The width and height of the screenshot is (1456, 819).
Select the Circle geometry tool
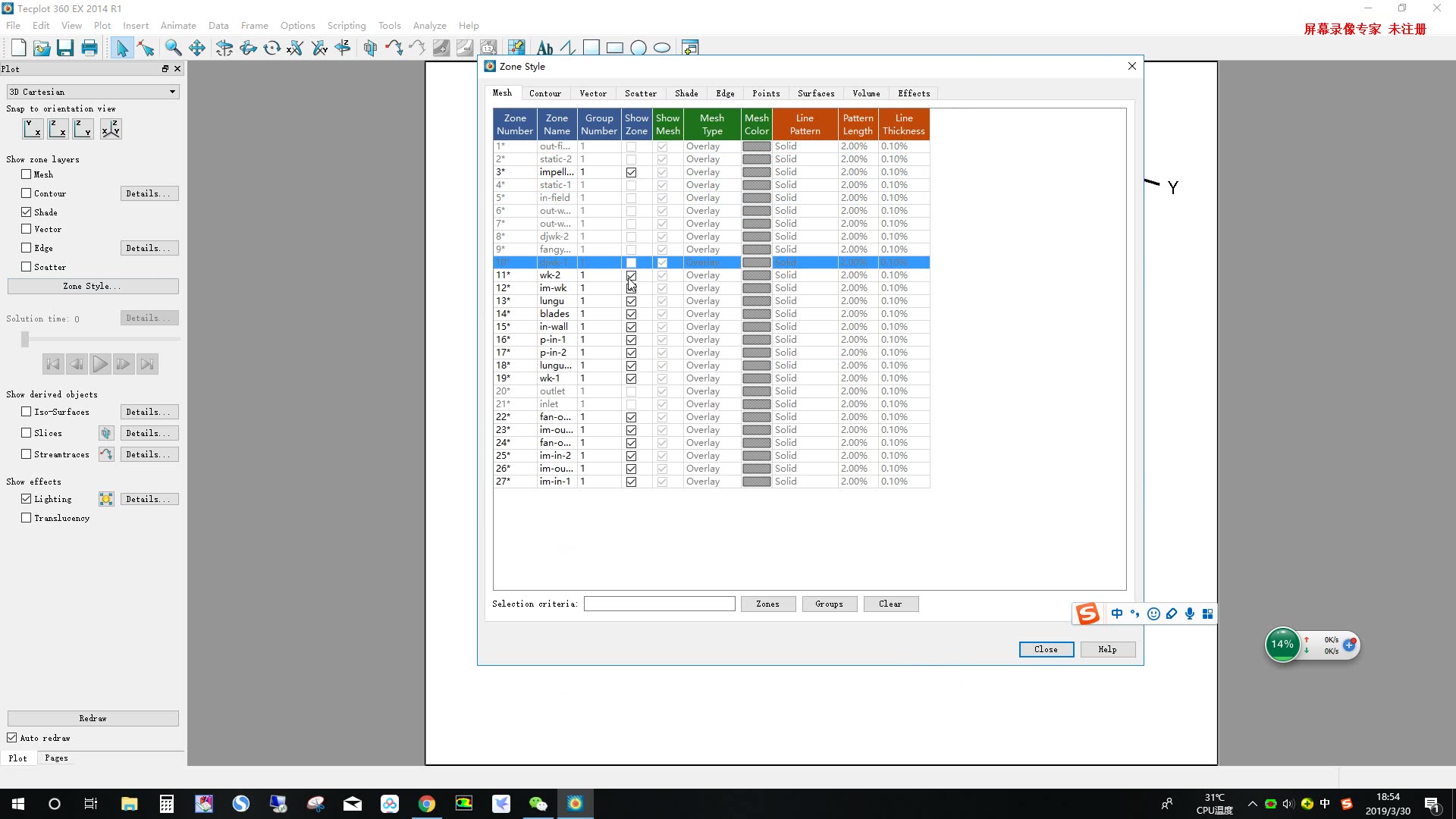[639, 49]
